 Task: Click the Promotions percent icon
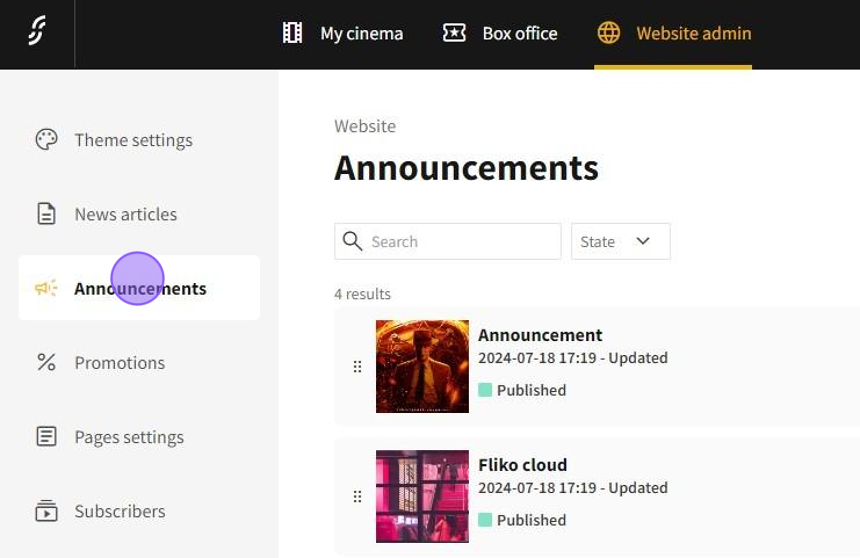(46, 362)
